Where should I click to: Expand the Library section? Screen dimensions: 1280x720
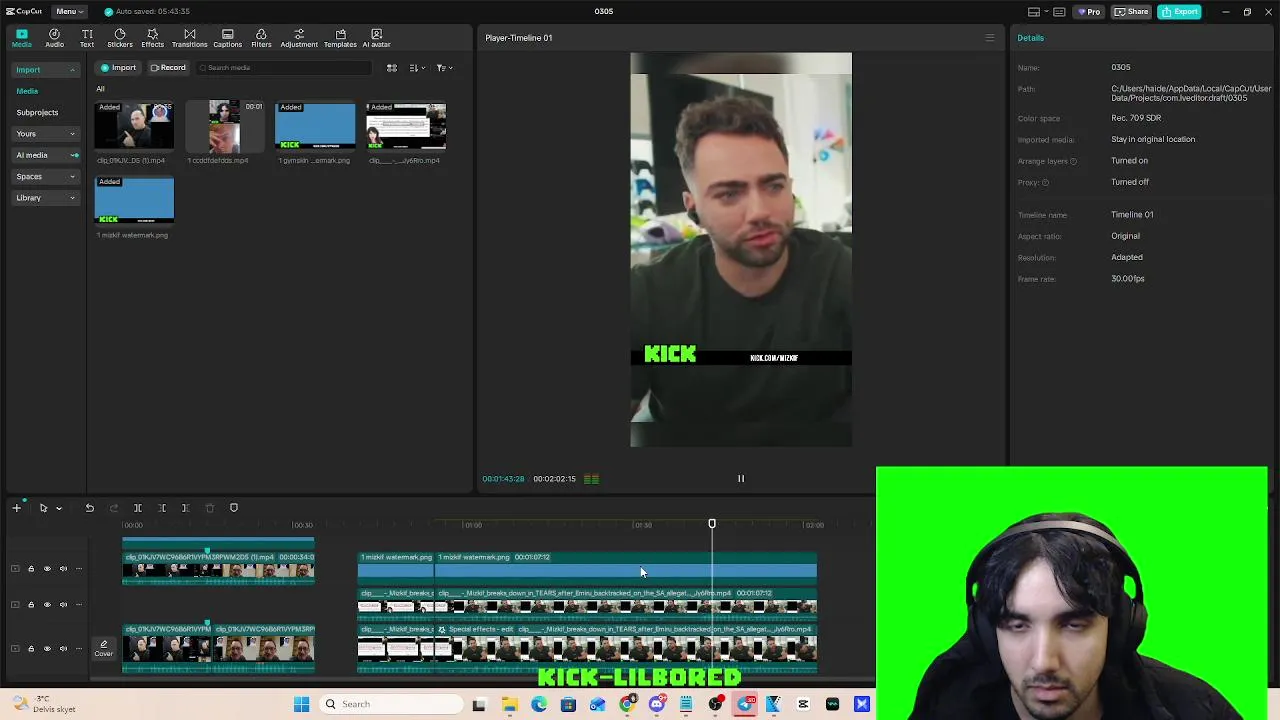point(45,198)
